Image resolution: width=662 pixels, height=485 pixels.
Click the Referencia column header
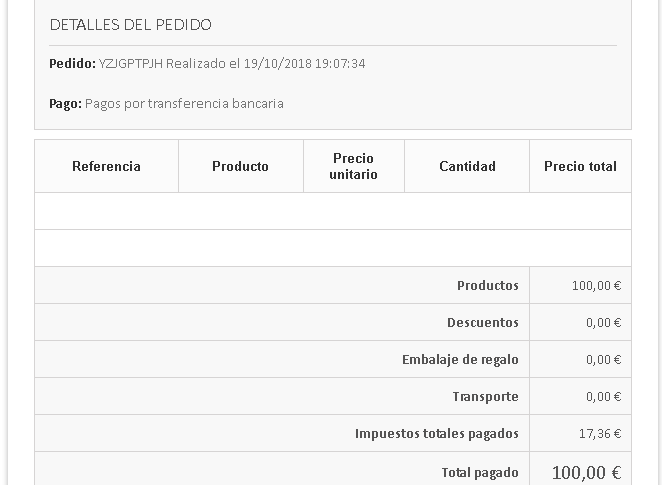pyautogui.click(x=106, y=166)
